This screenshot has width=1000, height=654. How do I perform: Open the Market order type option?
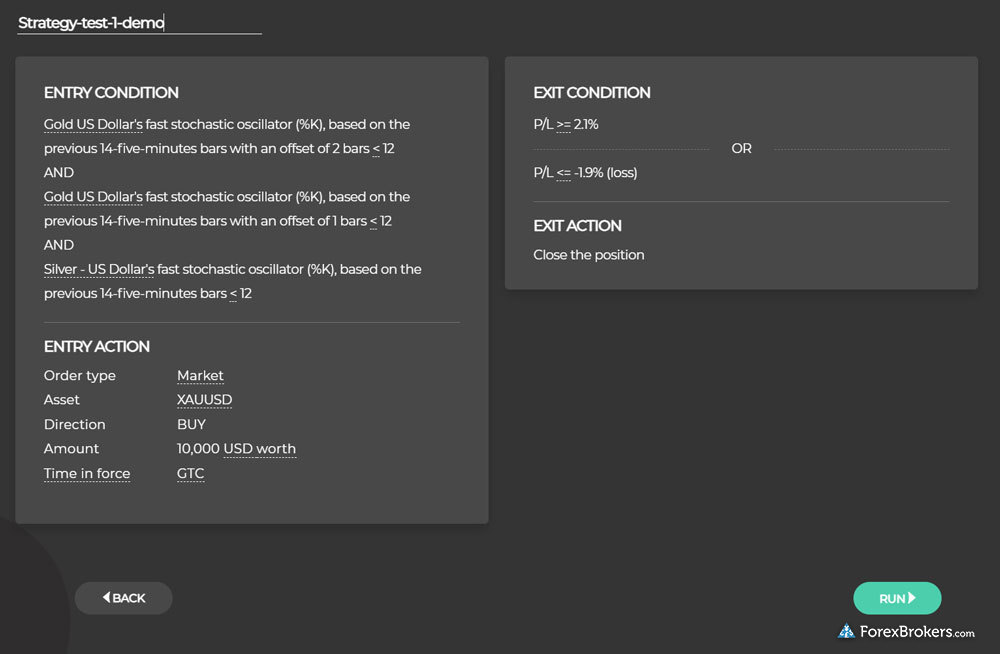coord(200,376)
